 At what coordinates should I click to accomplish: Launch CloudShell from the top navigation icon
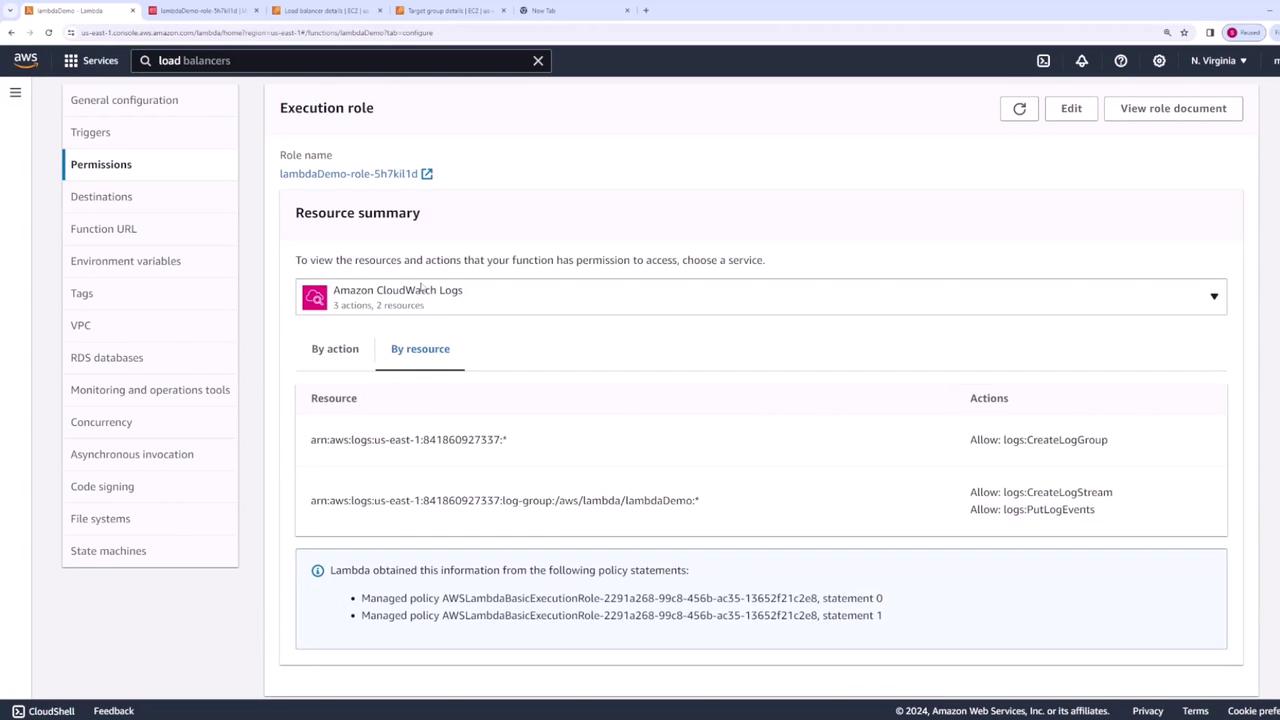point(1043,61)
